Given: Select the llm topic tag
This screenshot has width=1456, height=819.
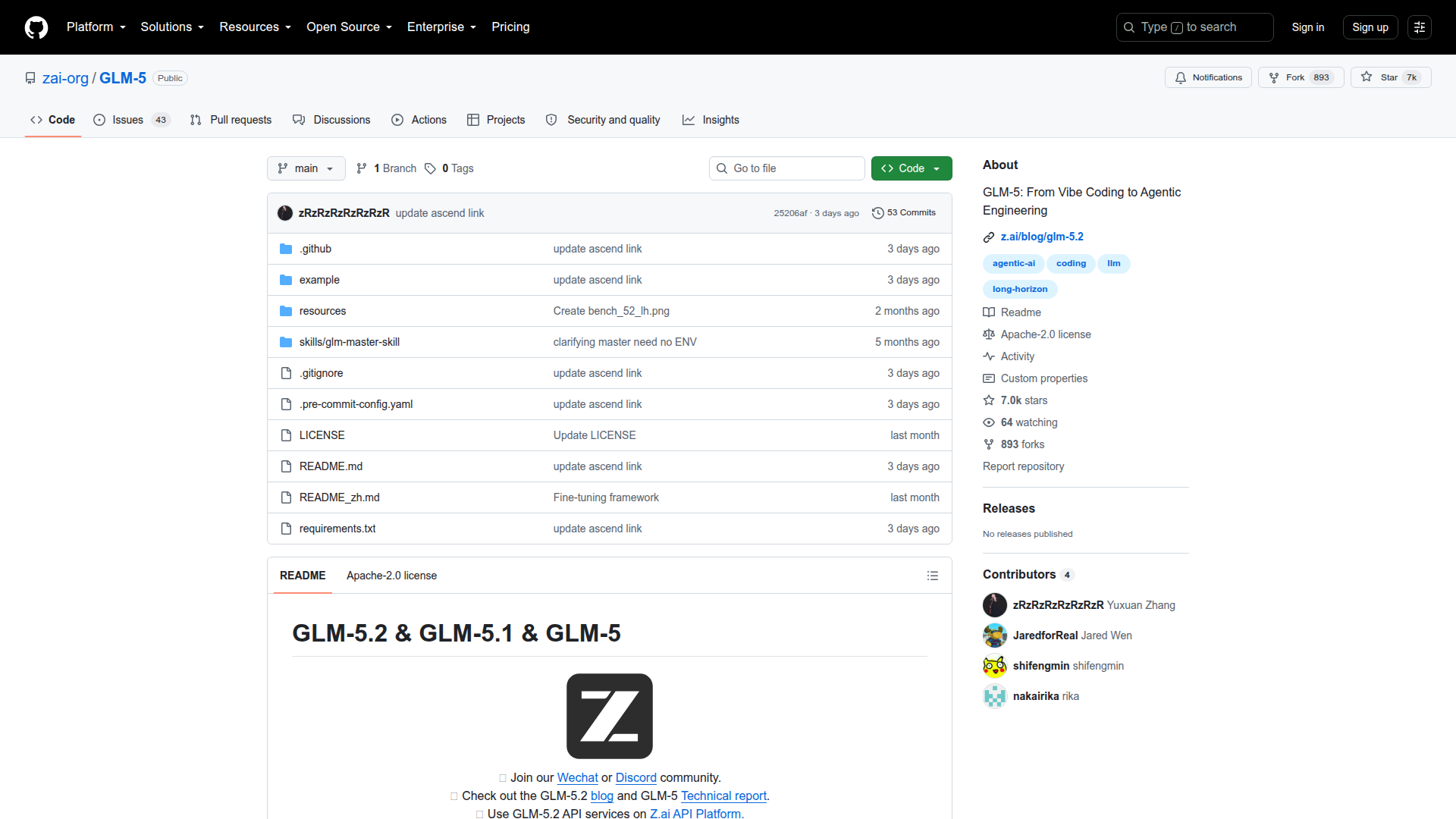Looking at the screenshot, I should coord(1114,263).
